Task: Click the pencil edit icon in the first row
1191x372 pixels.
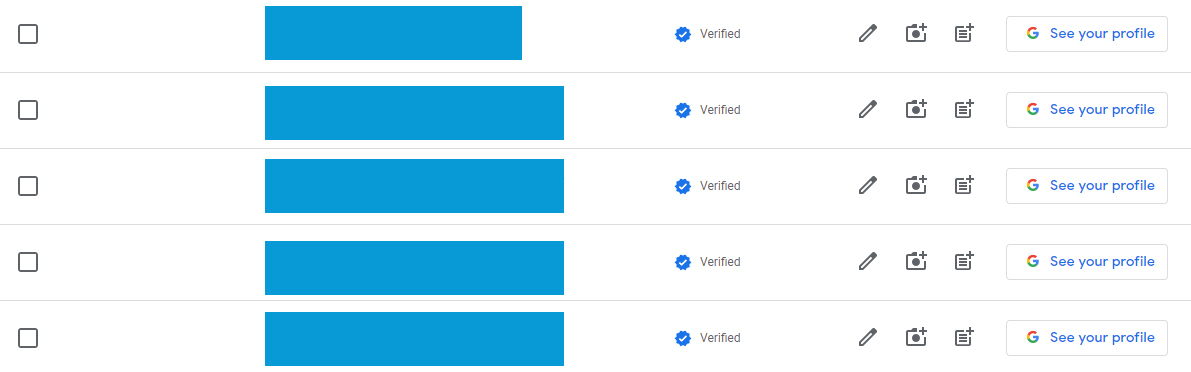Action: click(x=867, y=33)
